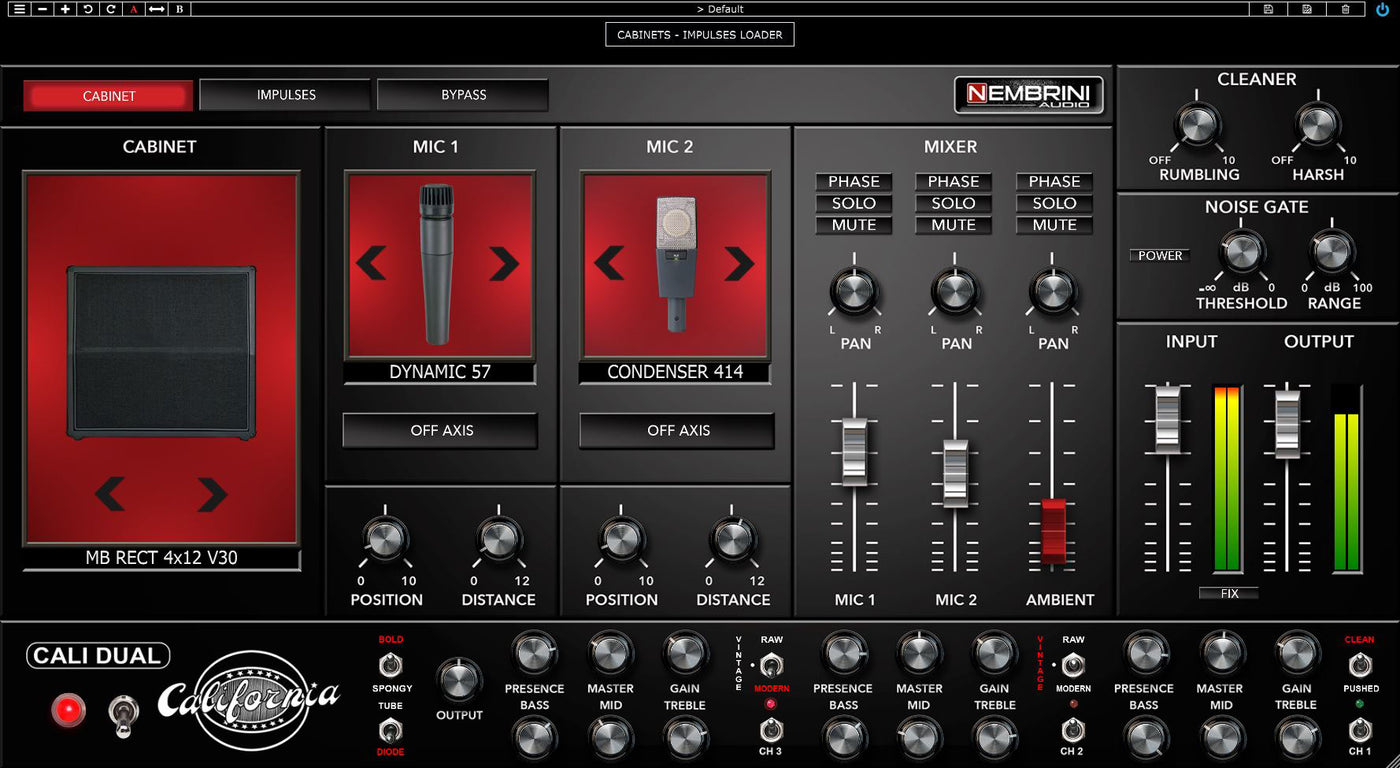Click the A/B copy double-arrow icon

pyautogui.click(x=157, y=9)
